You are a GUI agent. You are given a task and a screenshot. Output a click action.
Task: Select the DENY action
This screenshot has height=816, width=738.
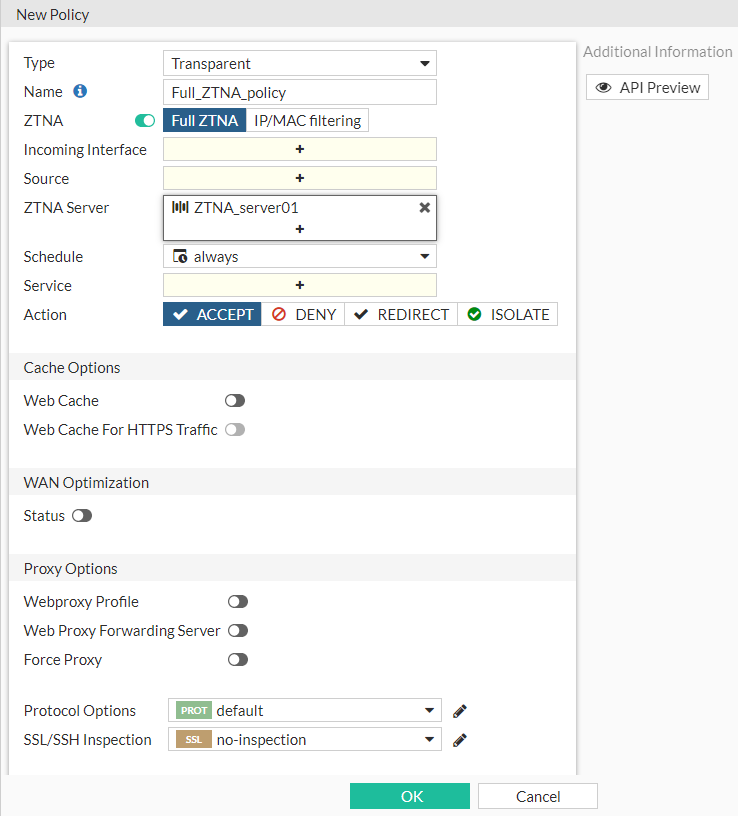[x=303, y=314]
